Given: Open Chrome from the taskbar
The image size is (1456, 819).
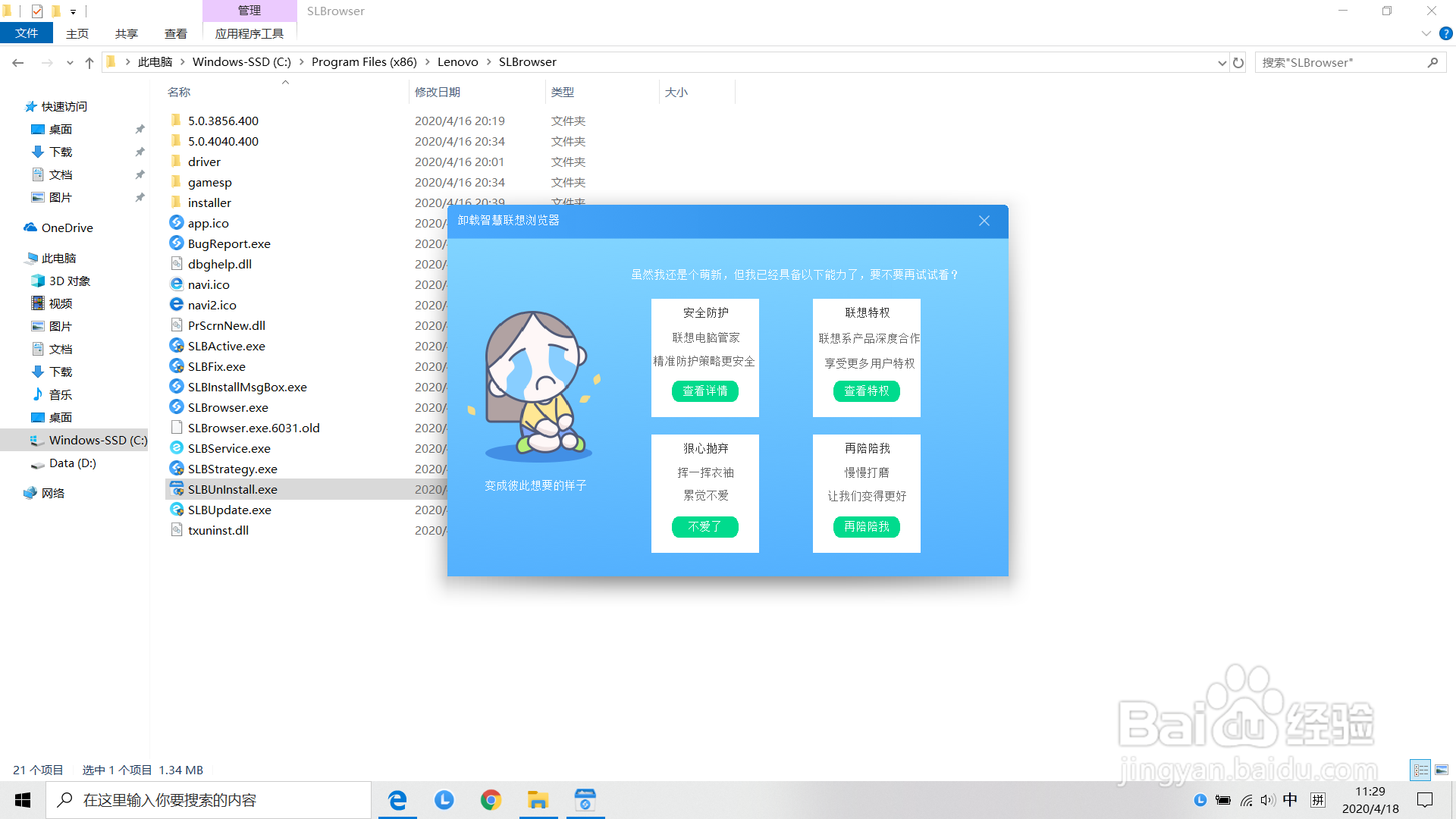Looking at the screenshot, I should point(491,800).
